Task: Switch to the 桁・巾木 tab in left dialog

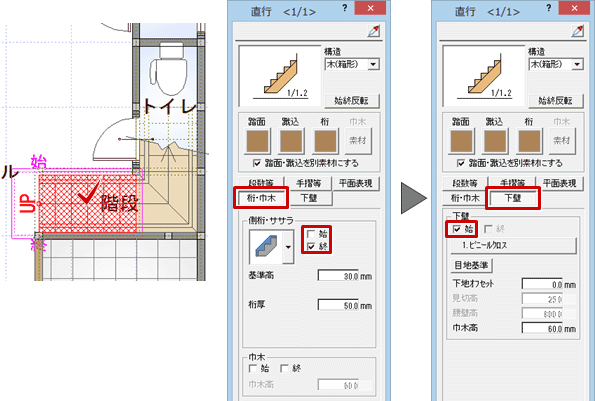Action: tap(261, 198)
